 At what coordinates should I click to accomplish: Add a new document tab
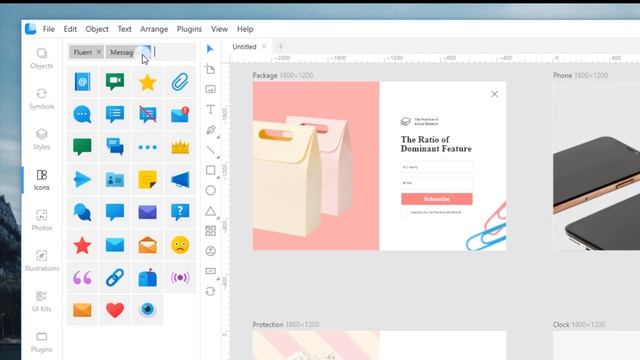coord(280,47)
